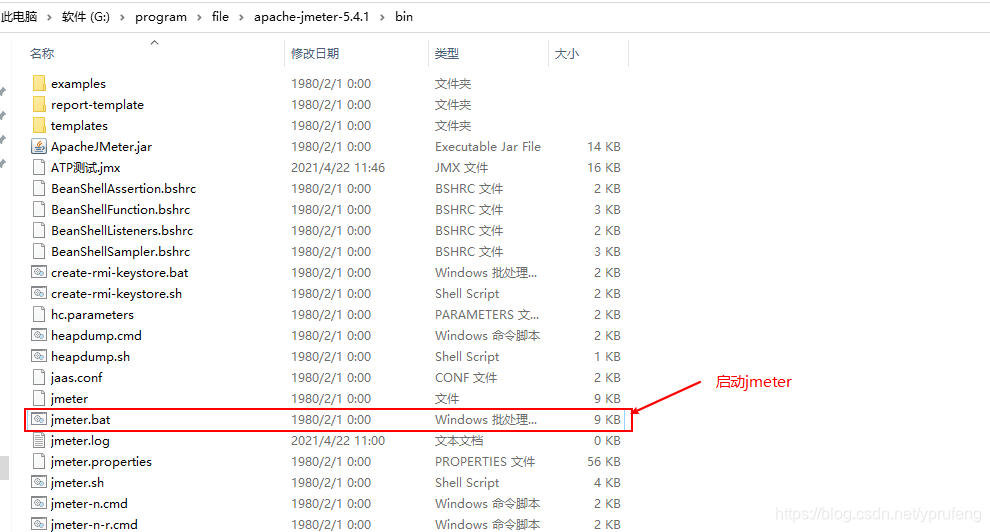
Task: Select the report-template folder icon
Action: (x=39, y=104)
